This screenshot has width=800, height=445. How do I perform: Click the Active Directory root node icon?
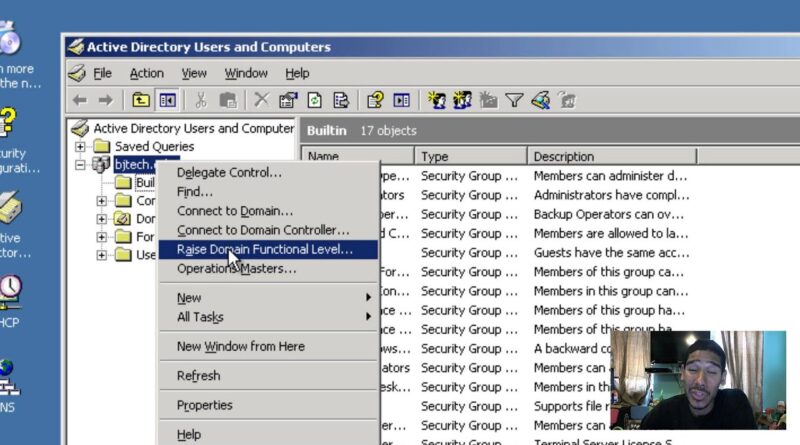click(80, 128)
